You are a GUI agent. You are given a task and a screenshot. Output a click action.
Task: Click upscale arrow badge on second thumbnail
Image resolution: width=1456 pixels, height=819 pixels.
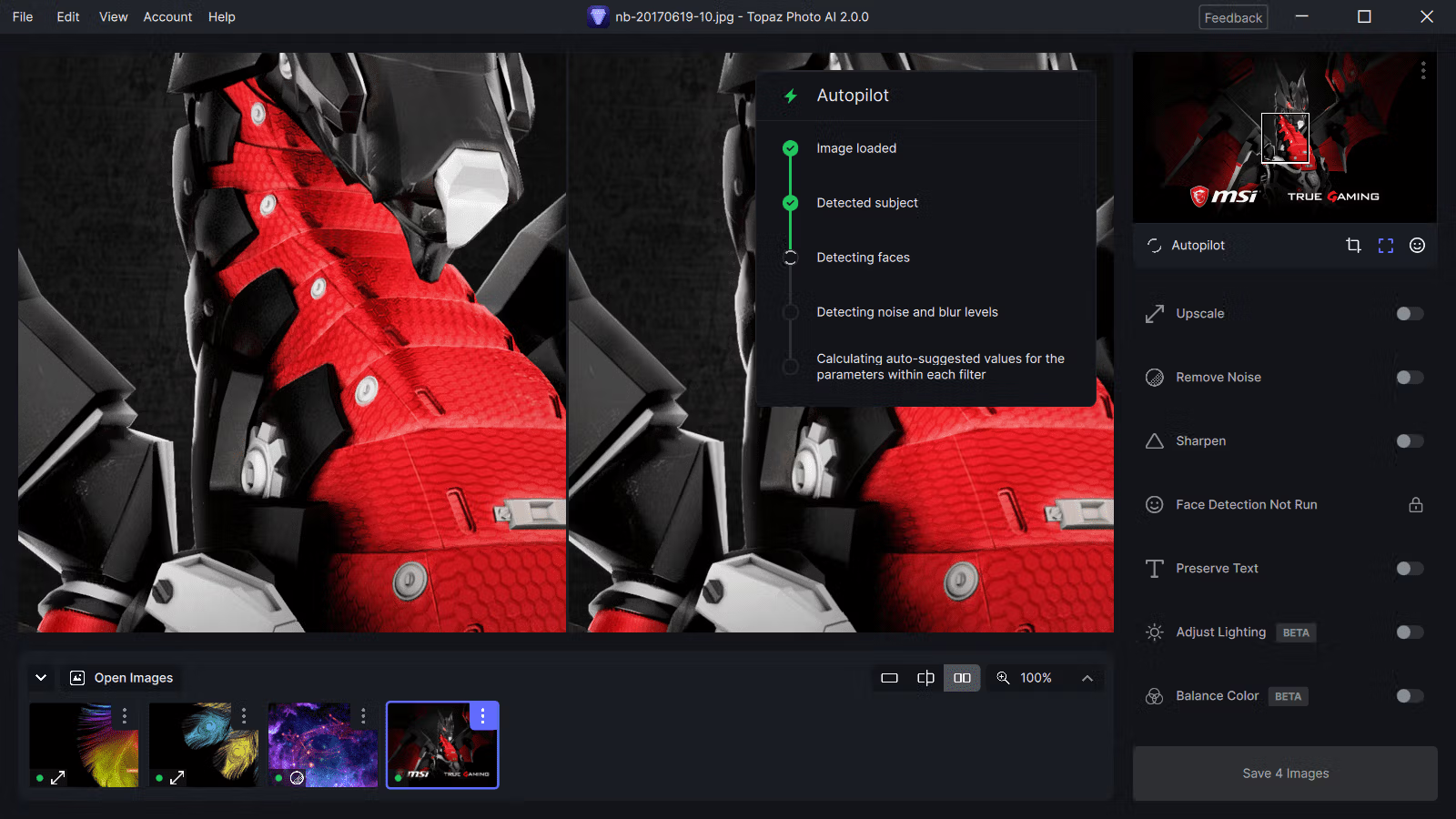tap(177, 778)
